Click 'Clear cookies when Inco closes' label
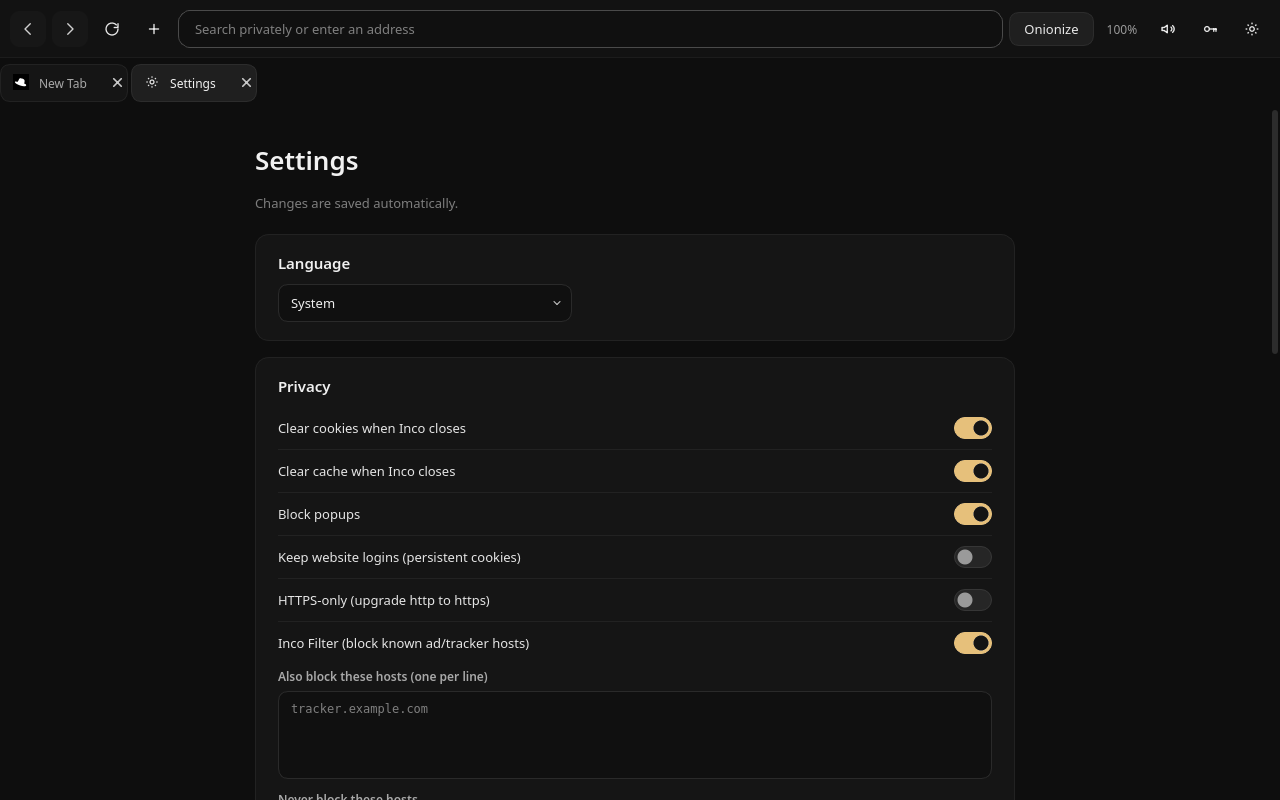Viewport: 1280px width, 800px height. click(372, 428)
